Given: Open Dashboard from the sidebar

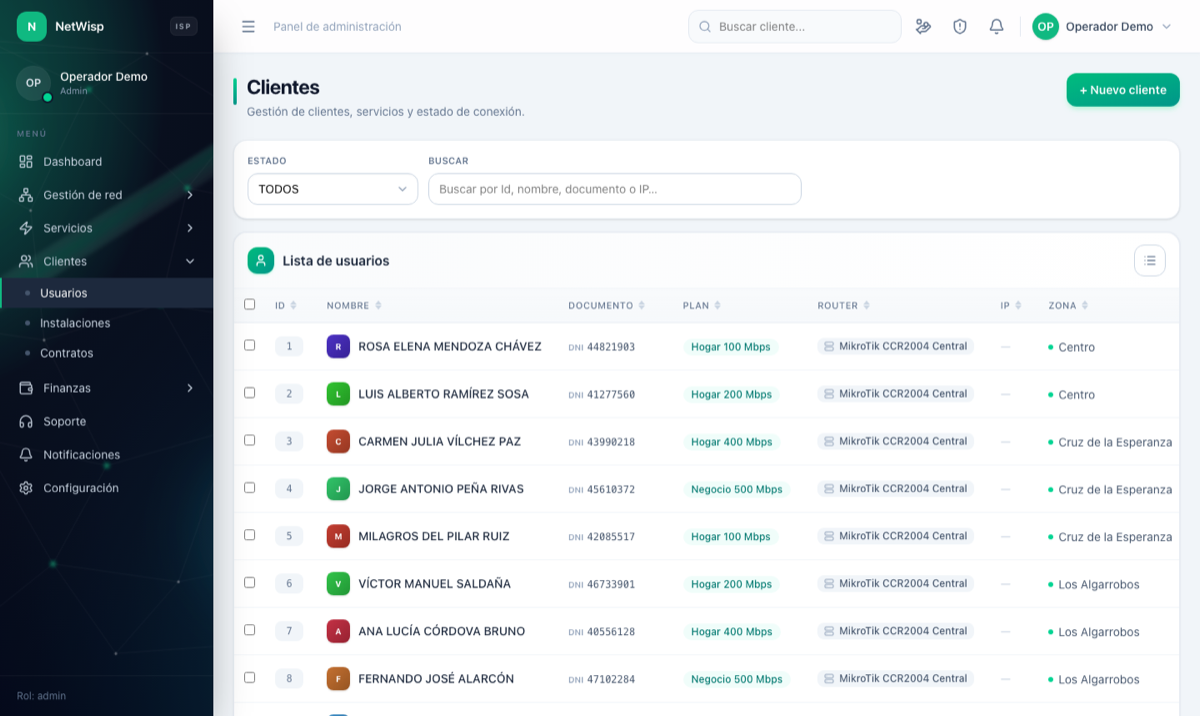Looking at the screenshot, I should click(106, 162).
